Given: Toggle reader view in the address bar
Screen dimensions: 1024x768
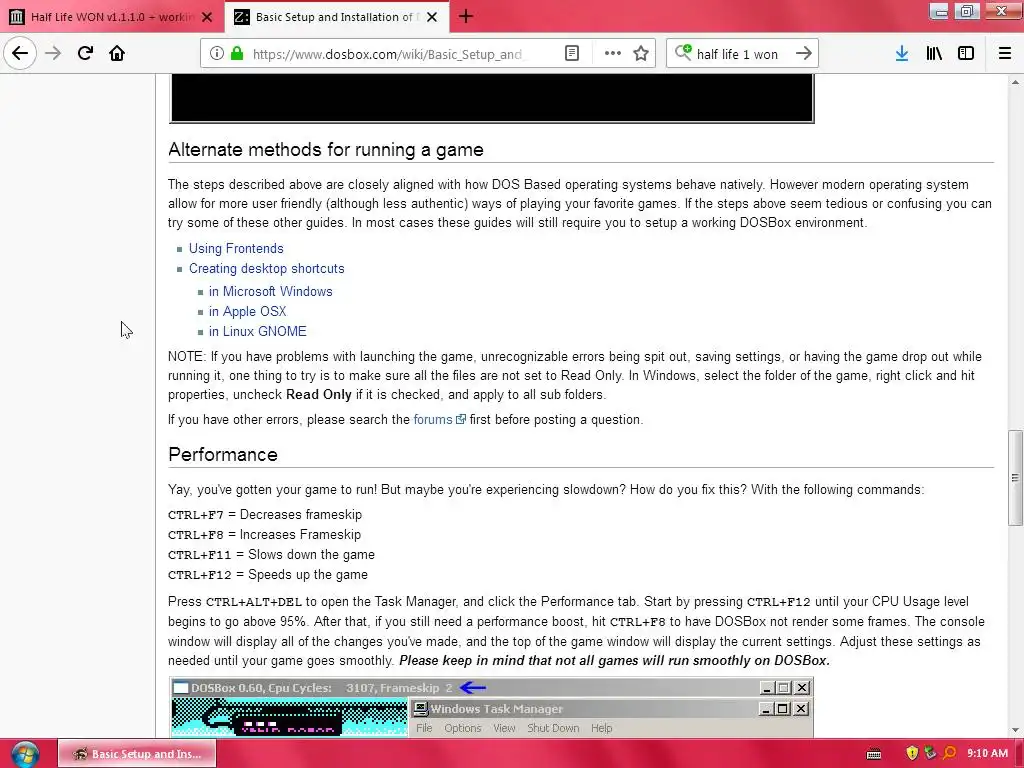Looking at the screenshot, I should coord(572,54).
